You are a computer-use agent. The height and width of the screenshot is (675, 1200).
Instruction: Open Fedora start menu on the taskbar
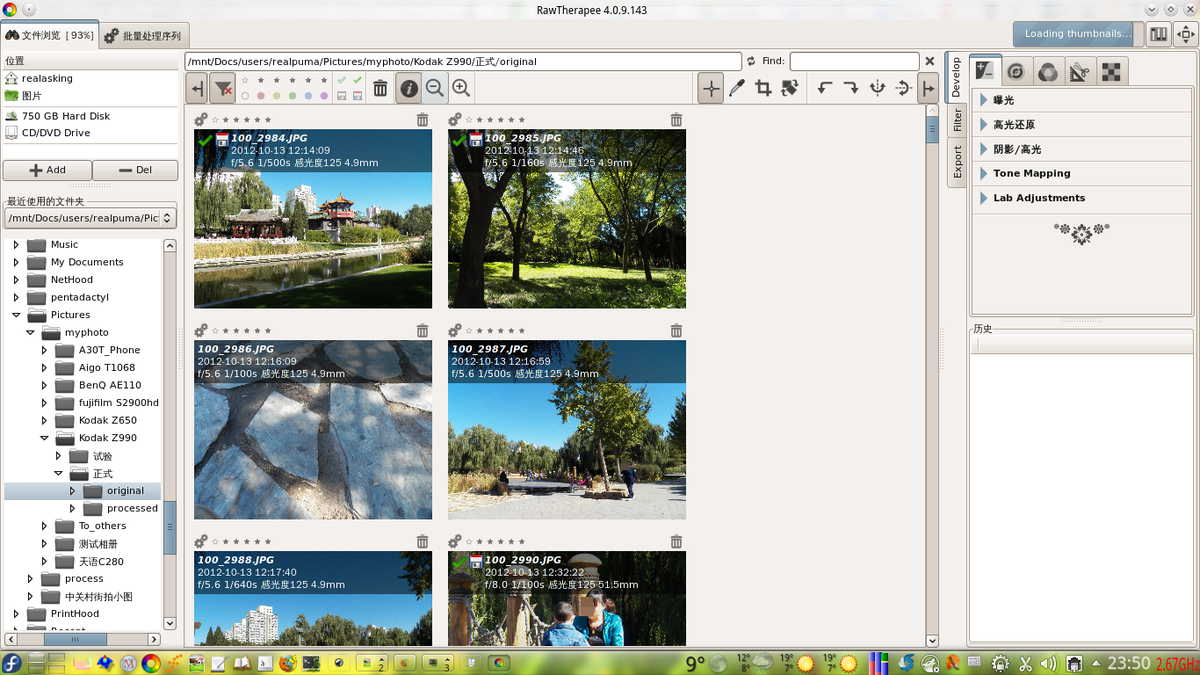point(12,663)
